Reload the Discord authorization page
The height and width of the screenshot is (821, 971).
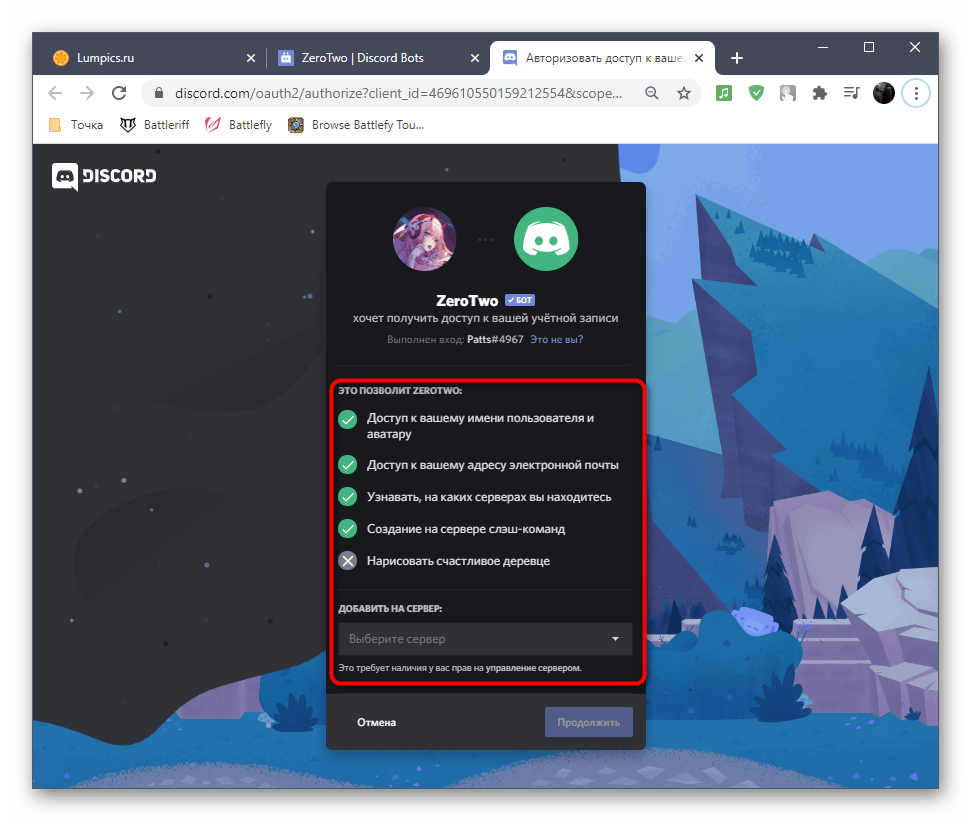pyautogui.click(x=119, y=93)
